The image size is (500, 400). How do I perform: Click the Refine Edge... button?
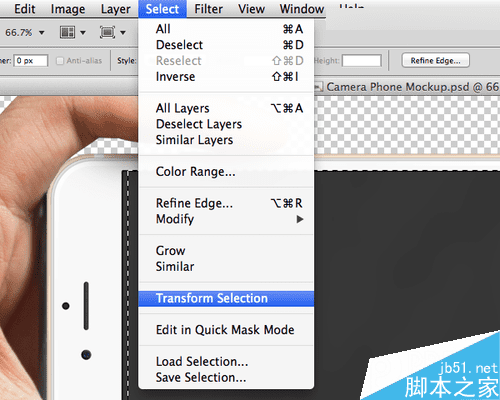pyautogui.click(x=435, y=60)
